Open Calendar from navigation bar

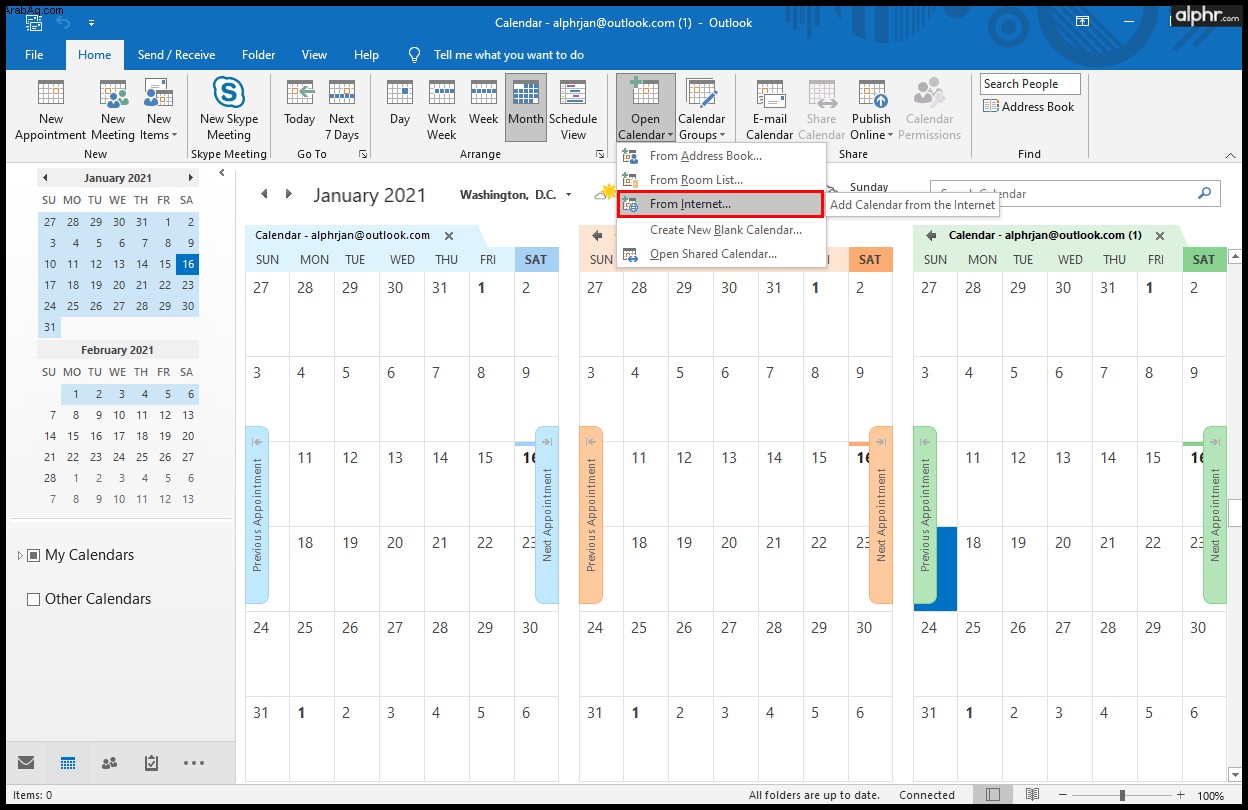tap(68, 763)
